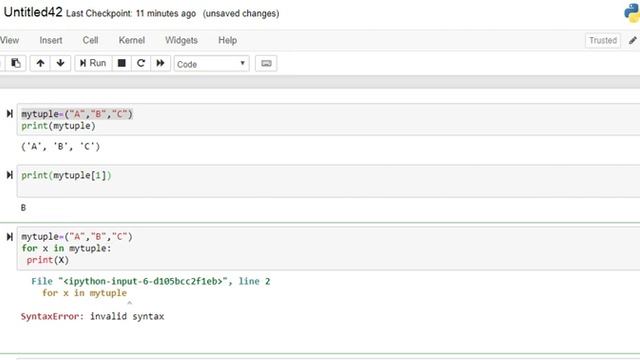This screenshot has height=360, width=640.
Task: Run the first mytuple print cell icon
Action: 9,114
